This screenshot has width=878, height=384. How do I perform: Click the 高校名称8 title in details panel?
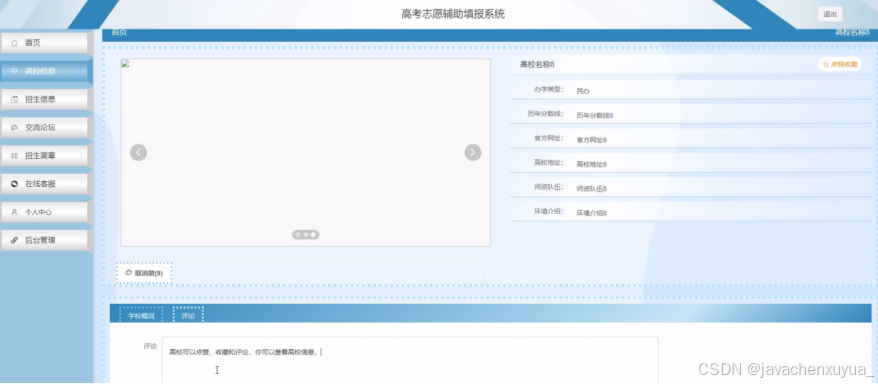click(537, 64)
